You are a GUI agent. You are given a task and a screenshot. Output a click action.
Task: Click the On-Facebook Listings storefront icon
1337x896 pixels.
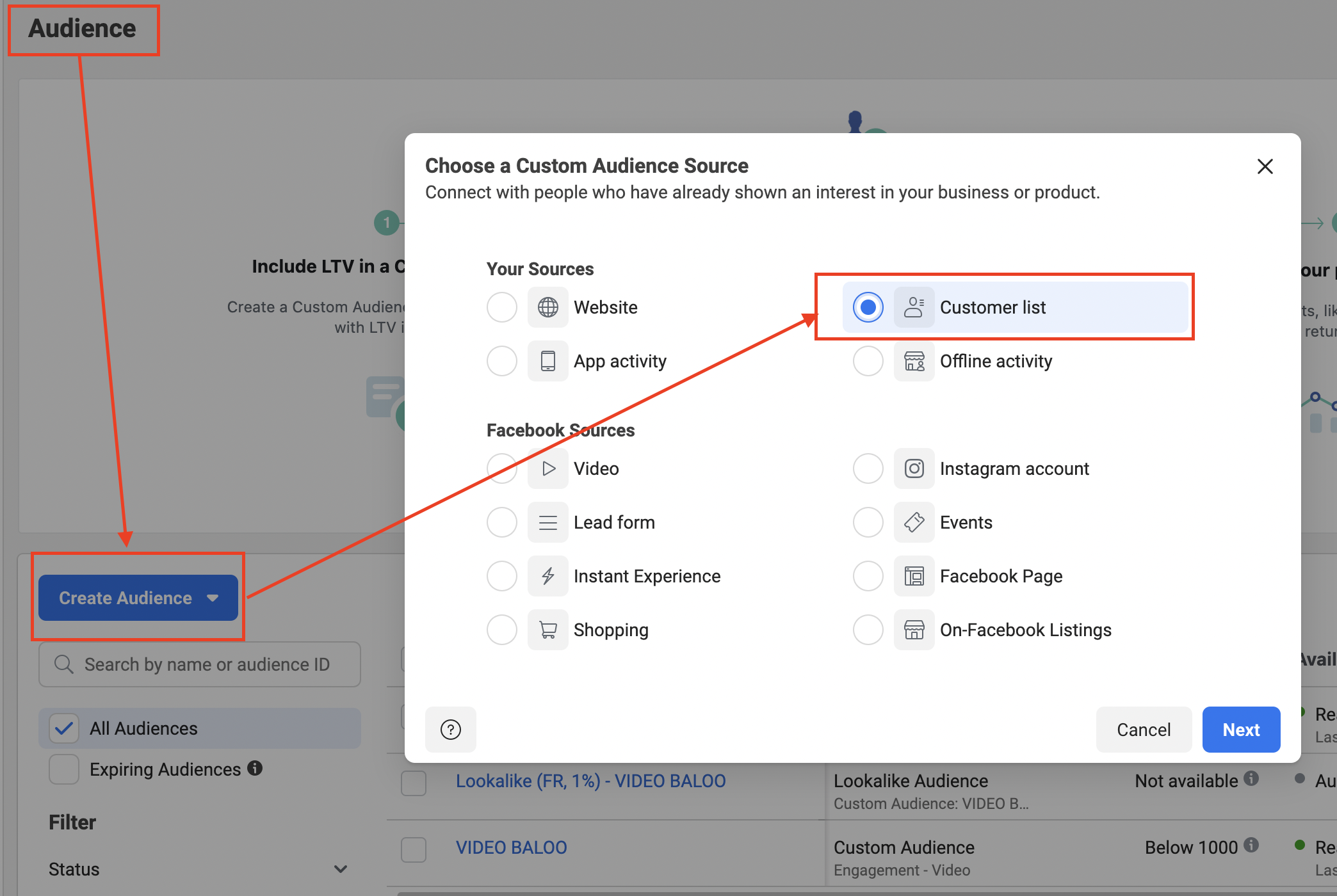(x=914, y=630)
